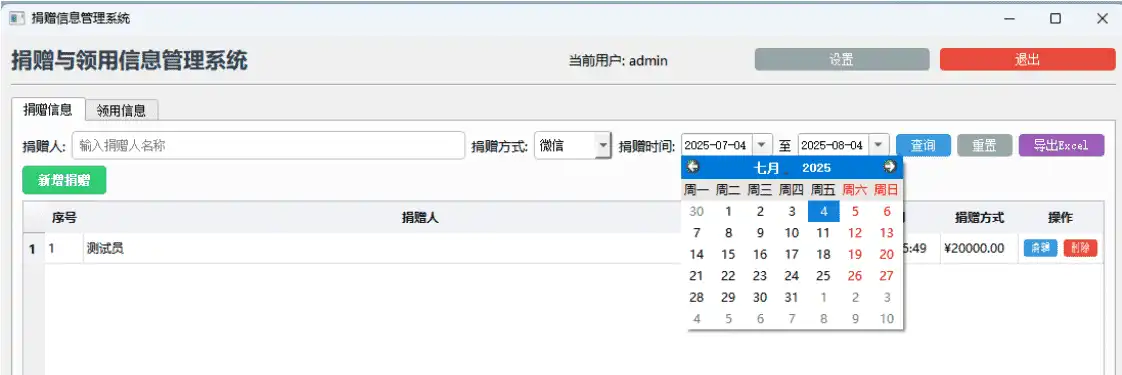1122x375 pixels.
Task: Focus the 输入捐赠人名称 input field
Action: click(x=268, y=145)
